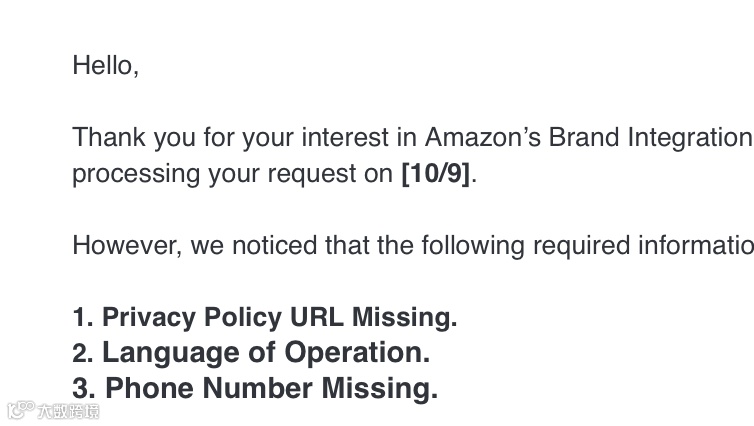Click "Phone Number Missing." item

[x=271, y=389]
